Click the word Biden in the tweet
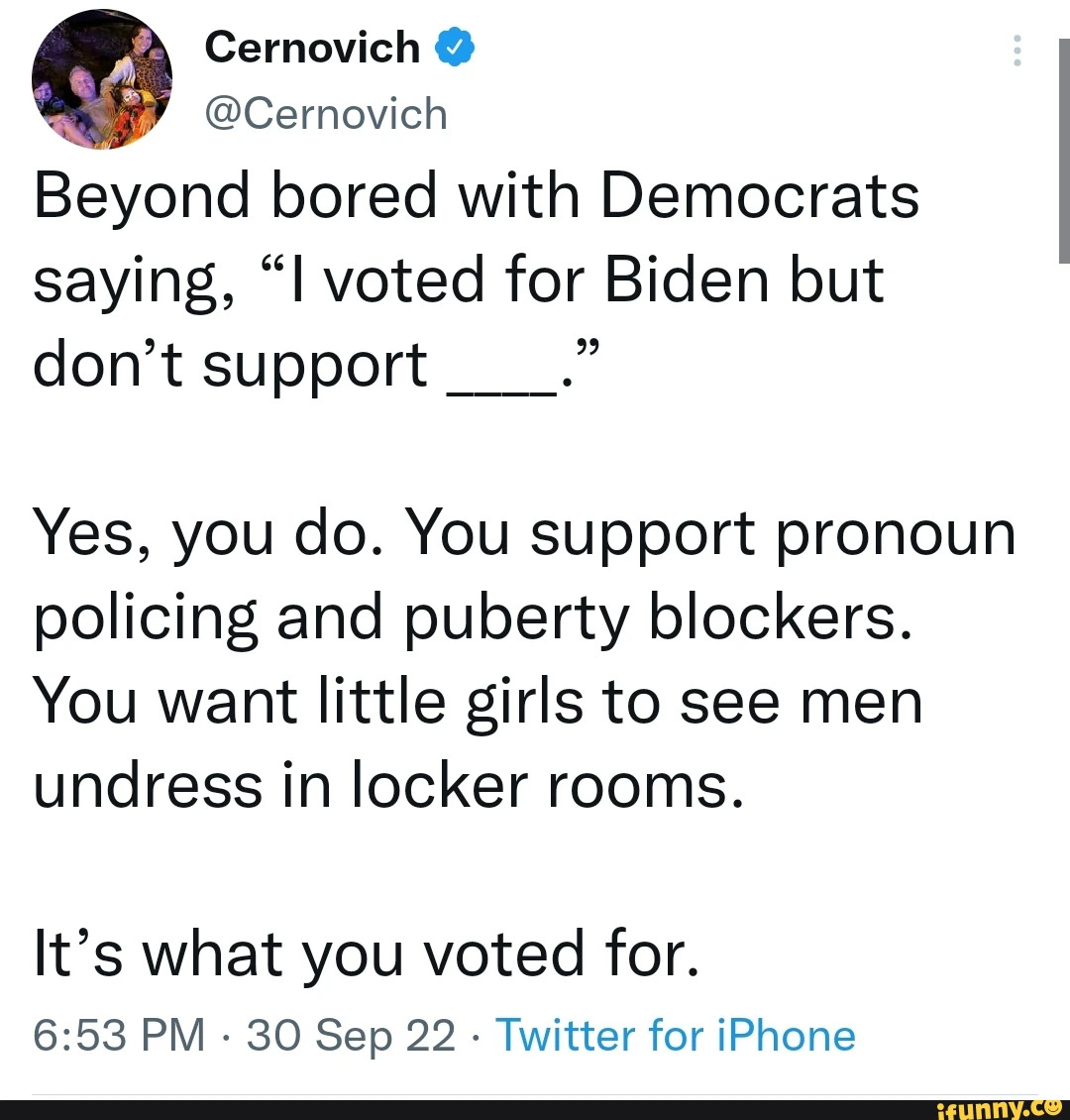This screenshot has width=1070, height=1120. tap(688, 280)
